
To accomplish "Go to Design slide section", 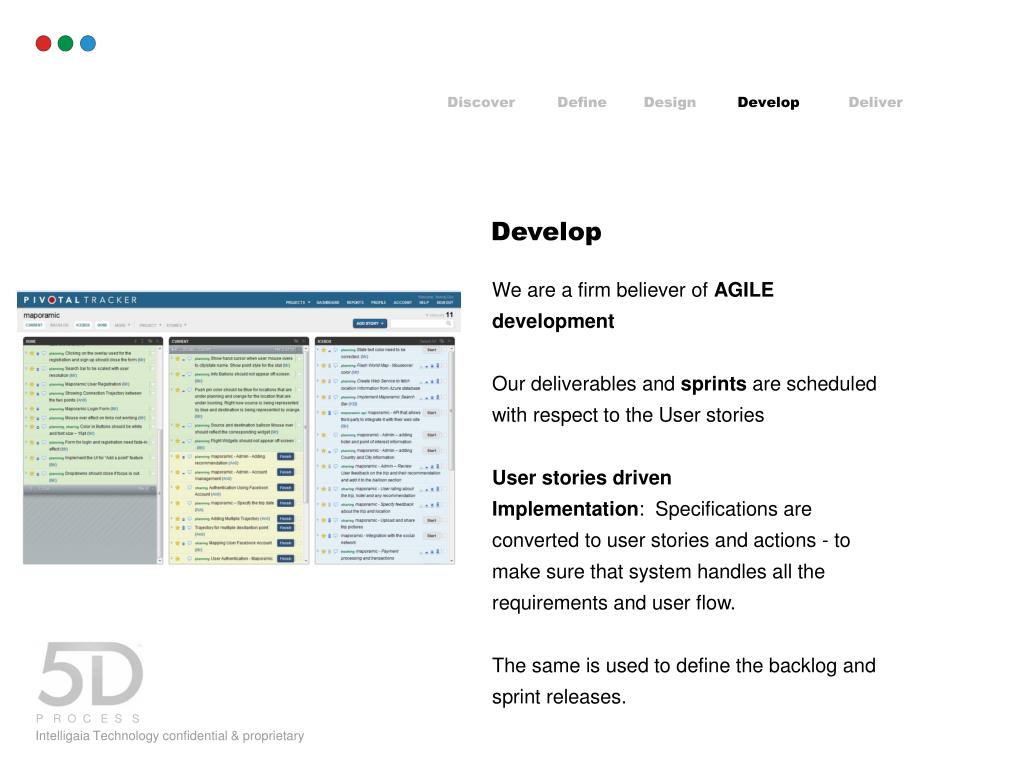I will 670,103.
